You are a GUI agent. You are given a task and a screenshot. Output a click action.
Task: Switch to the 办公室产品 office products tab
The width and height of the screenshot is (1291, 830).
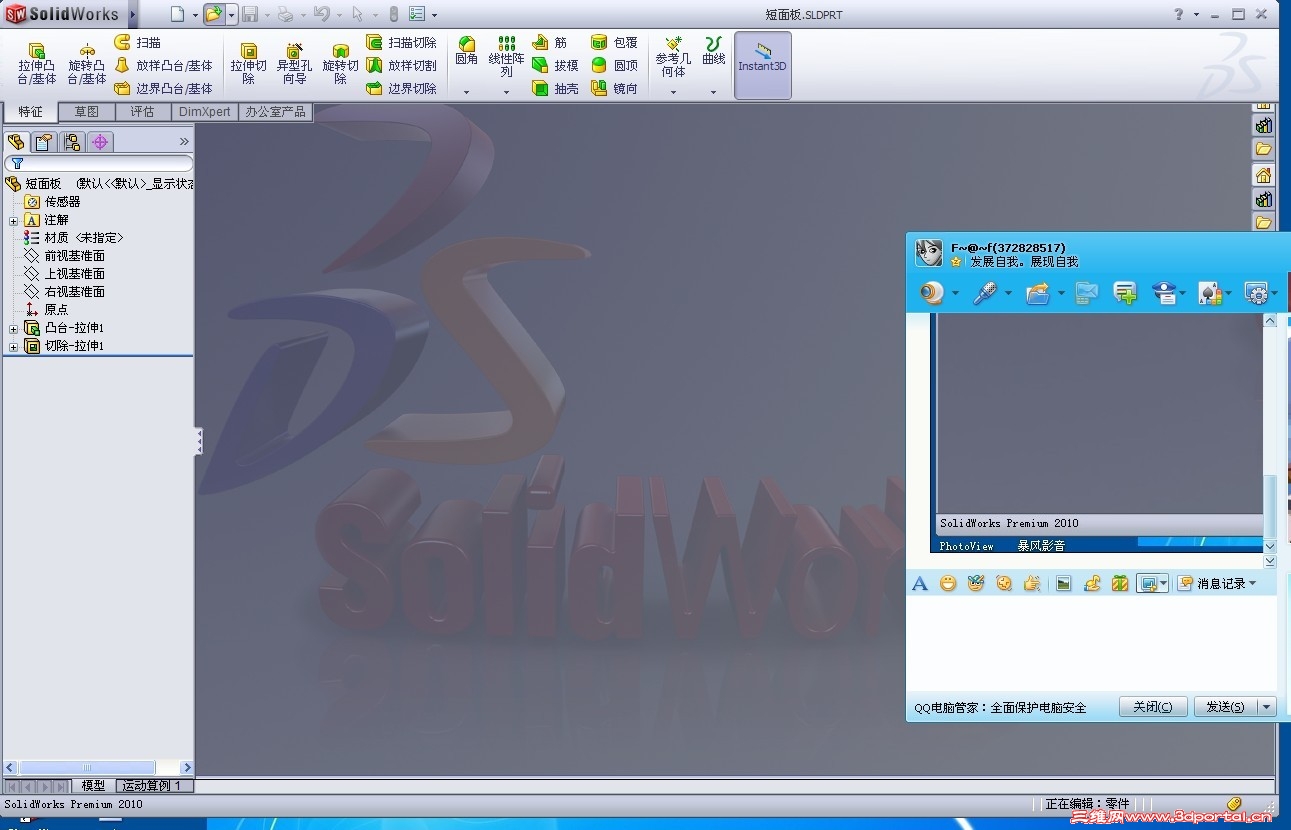[x=276, y=112]
